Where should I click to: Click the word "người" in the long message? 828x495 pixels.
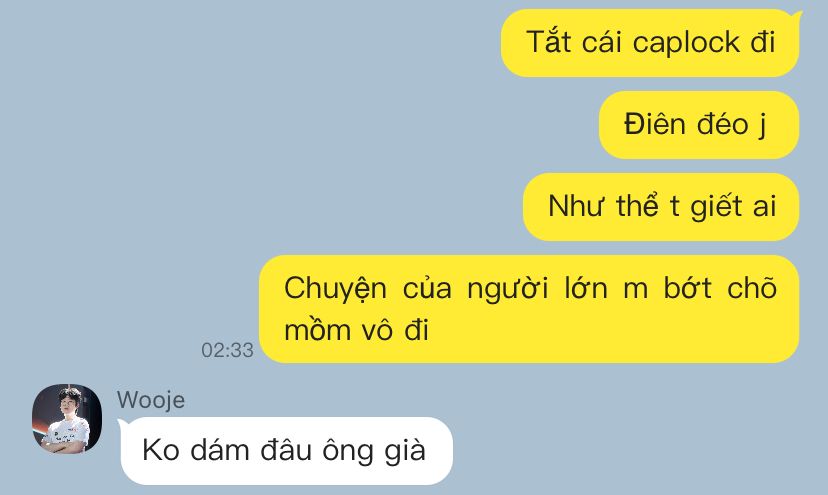[508, 290]
